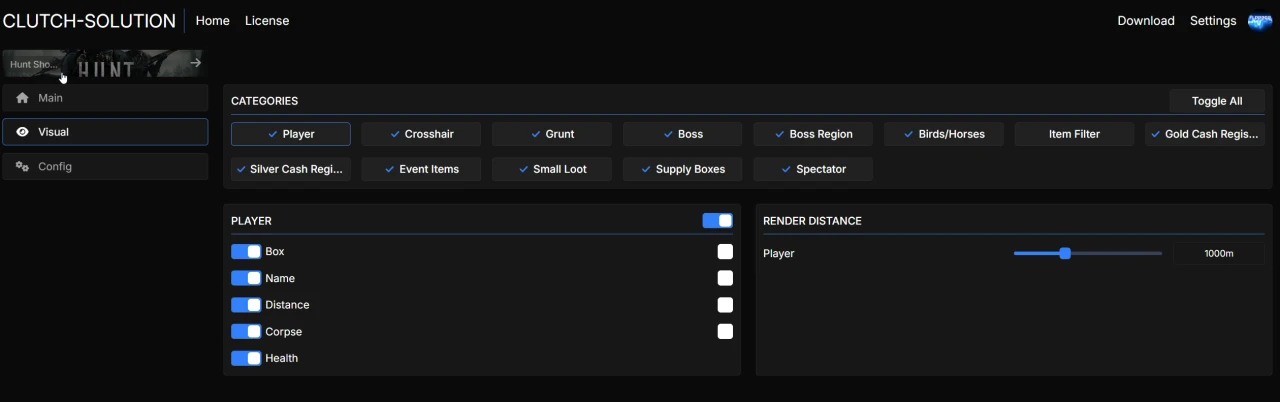Toggle the Crosshair category
The image size is (1280, 402).
(x=421, y=134)
